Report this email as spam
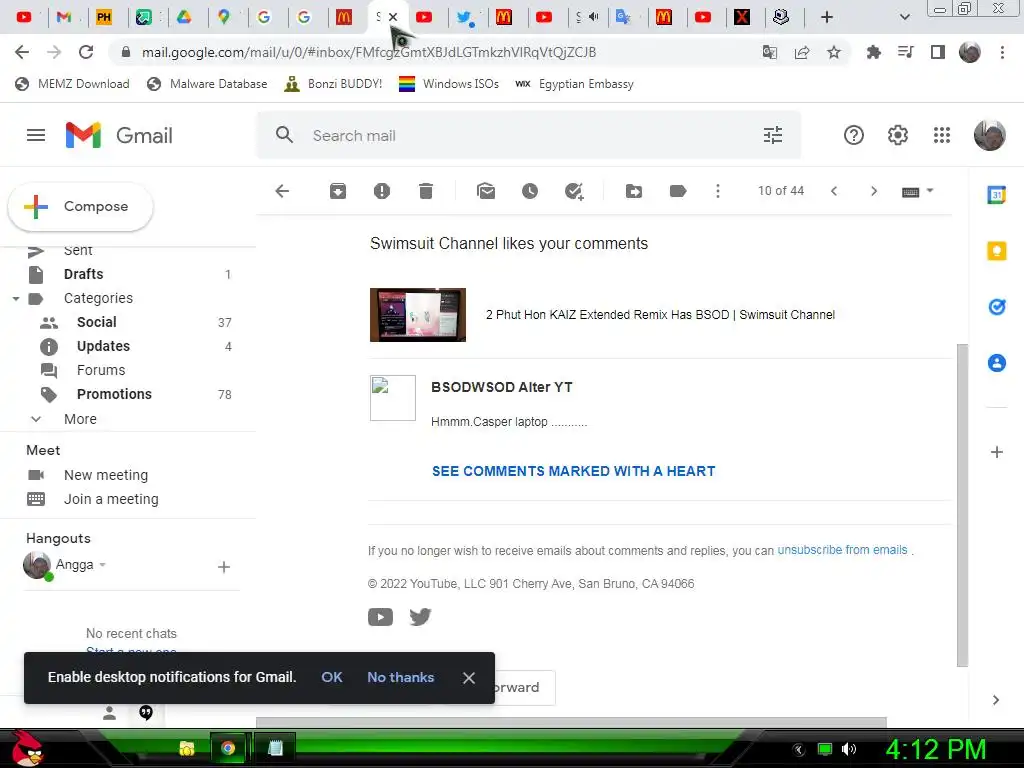Viewport: 1024px width, 768px height. point(381,191)
